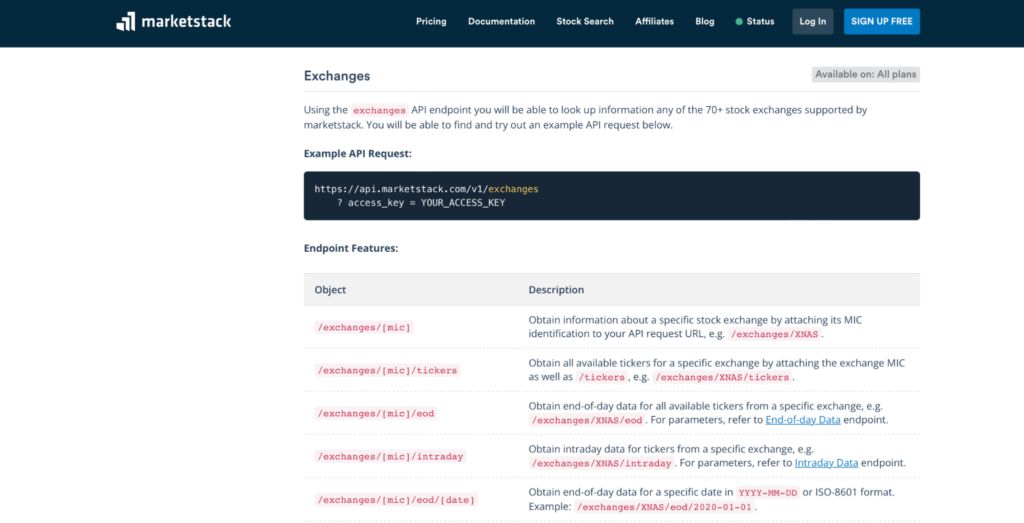The height and width of the screenshot is (523, 1024).
Task: Click the /exchanges/XNAS/intraday example code
Action: click(601, 464)
